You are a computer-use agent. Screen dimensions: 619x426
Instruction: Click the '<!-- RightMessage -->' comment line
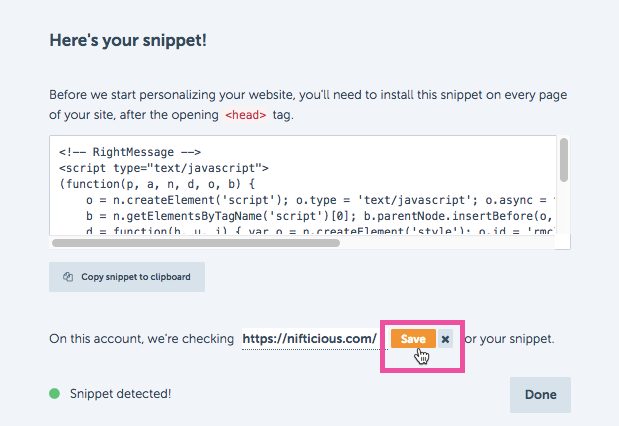pos(130,152)
